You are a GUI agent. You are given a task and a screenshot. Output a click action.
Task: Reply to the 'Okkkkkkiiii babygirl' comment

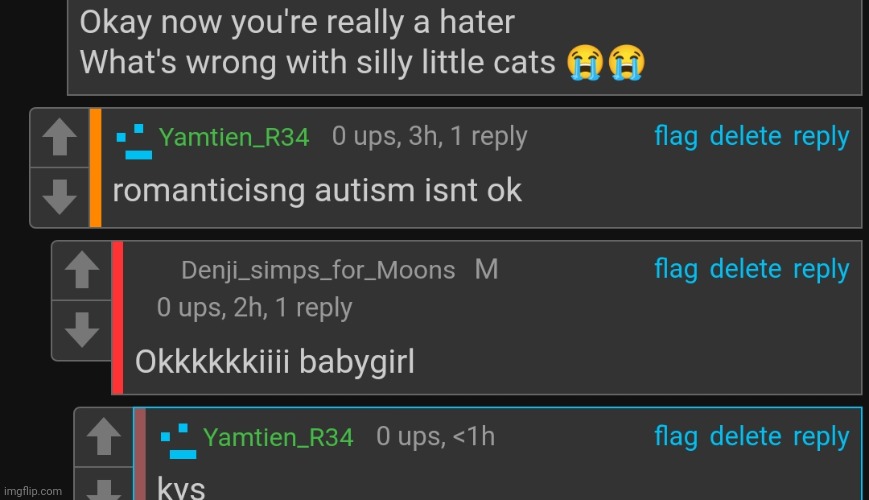coord(821,270)
